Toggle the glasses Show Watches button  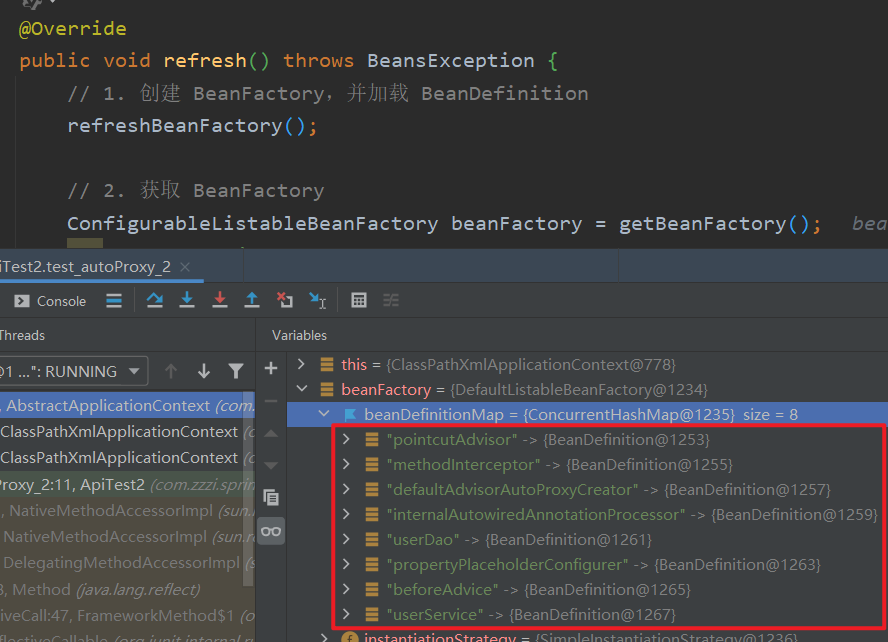pyautogui.click(x=271, y=531)
